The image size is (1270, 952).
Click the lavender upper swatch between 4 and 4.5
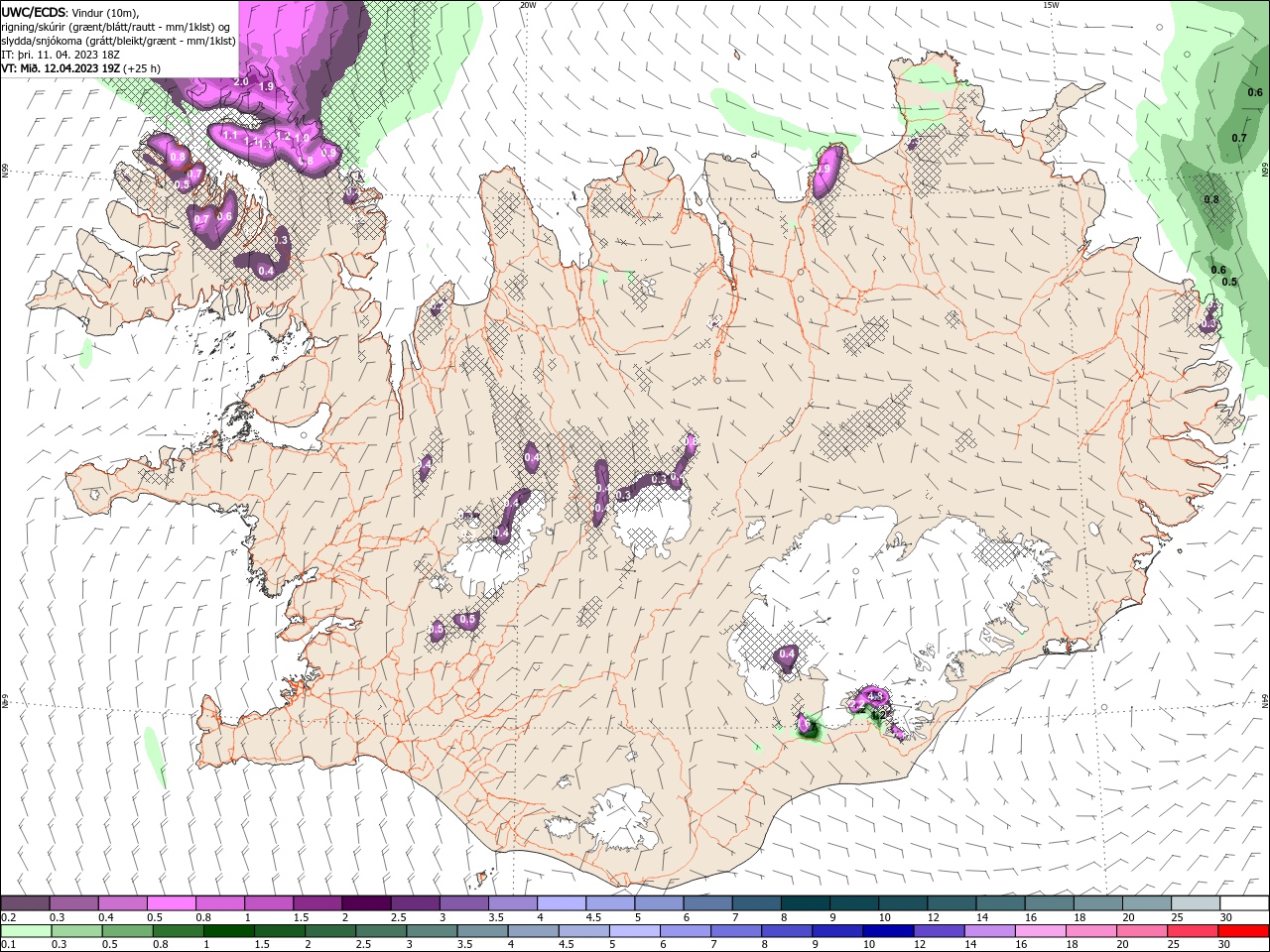tap(562, 903)
